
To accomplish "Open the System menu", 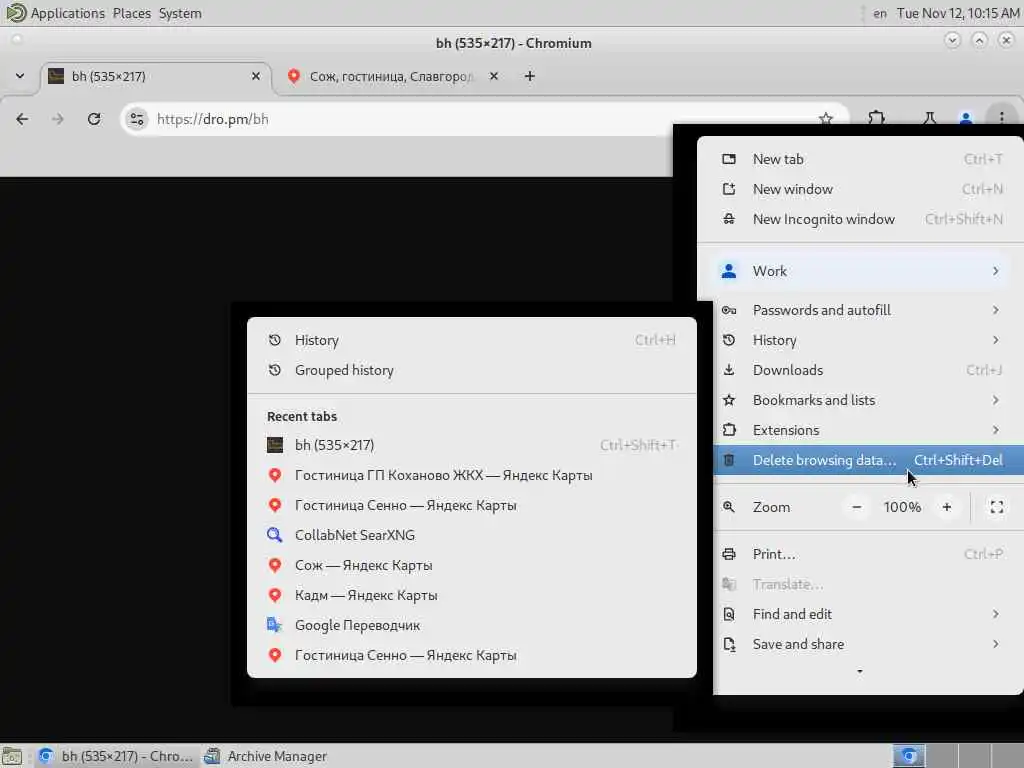I will 180,13.
